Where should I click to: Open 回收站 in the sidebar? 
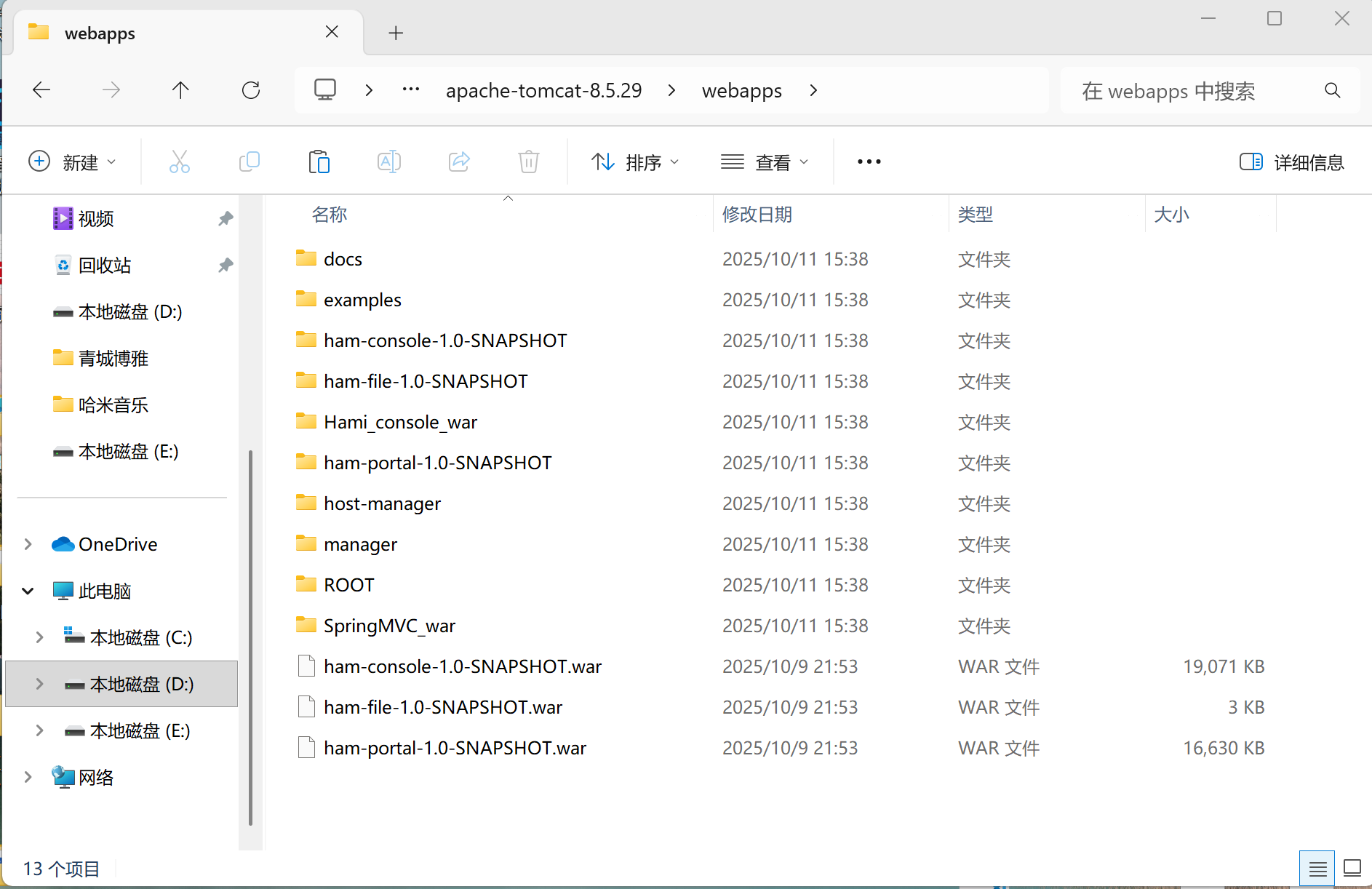coord(105,265)
